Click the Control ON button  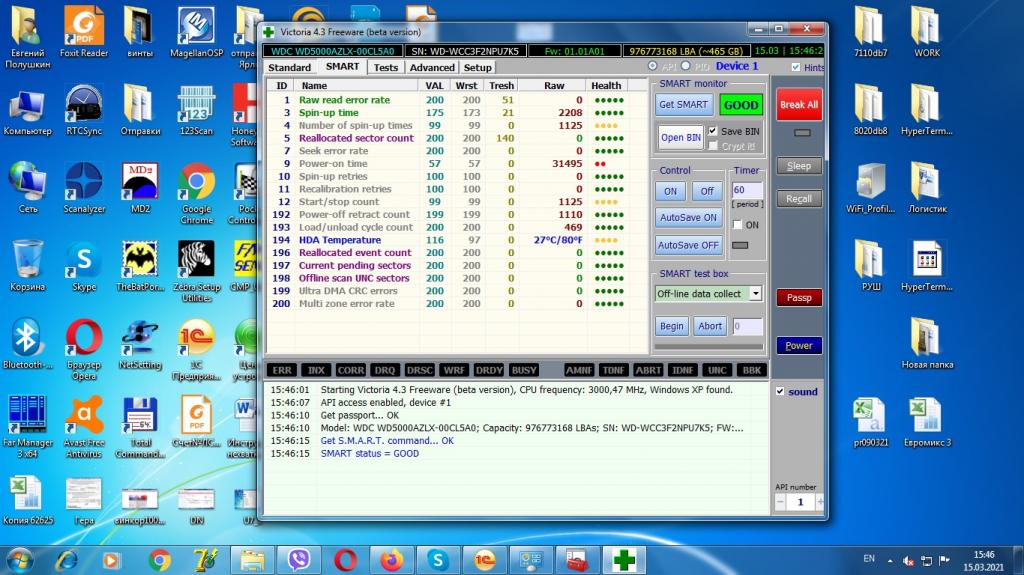(671, 191)
